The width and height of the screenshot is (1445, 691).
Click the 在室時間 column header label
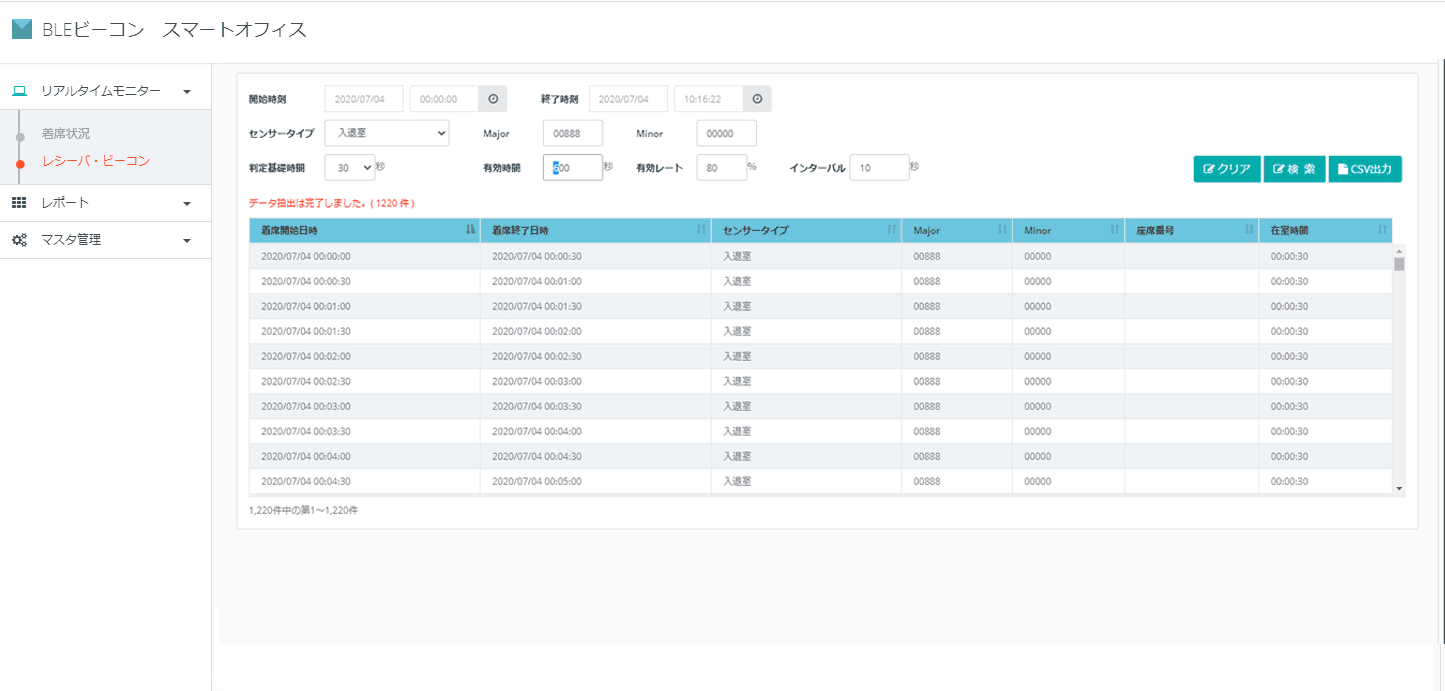1289,230
